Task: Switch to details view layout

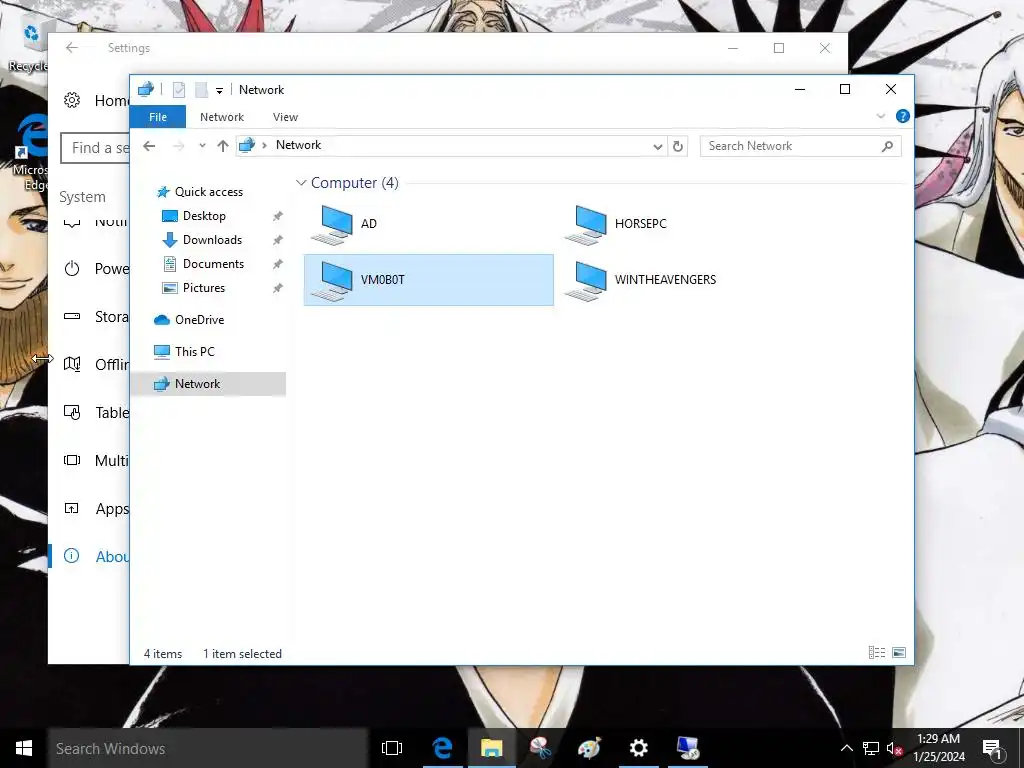Action: click(x=877, y=652)
